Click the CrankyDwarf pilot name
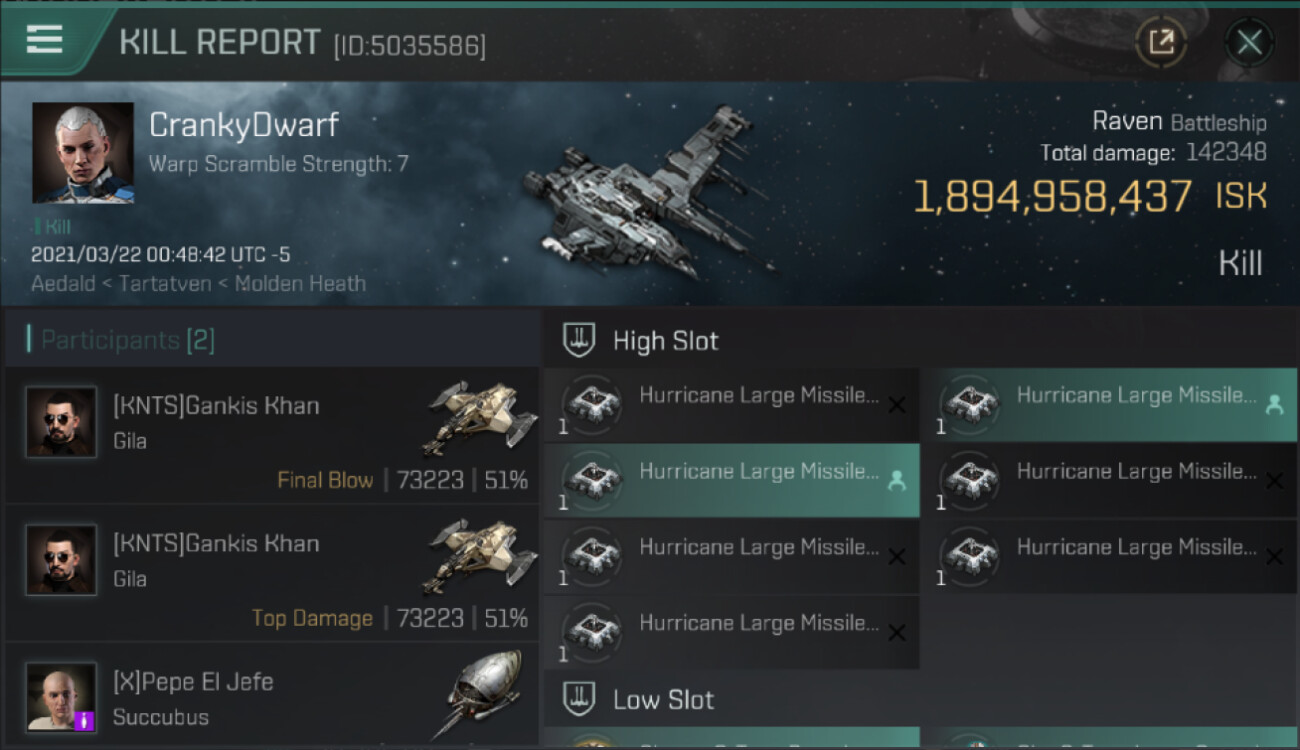Viewport: 1300px width, 750px height. click(x=244, y=125)
